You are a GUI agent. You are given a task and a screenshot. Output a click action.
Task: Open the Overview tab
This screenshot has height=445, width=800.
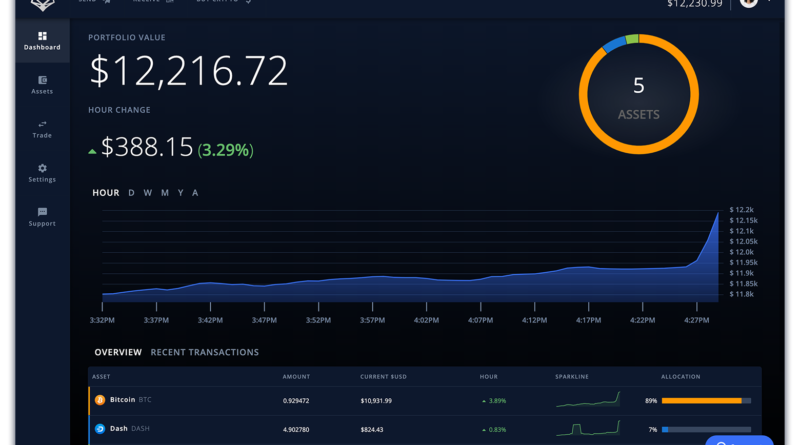click(118, 352)
